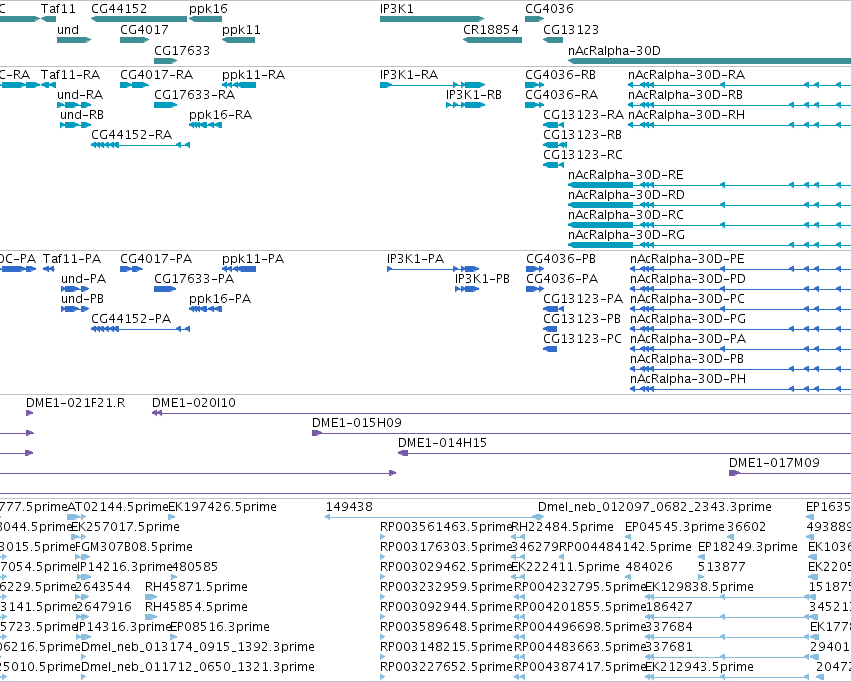Select the Taf11-PA protein label
The image size is (851, 682).
click(72, 259)
